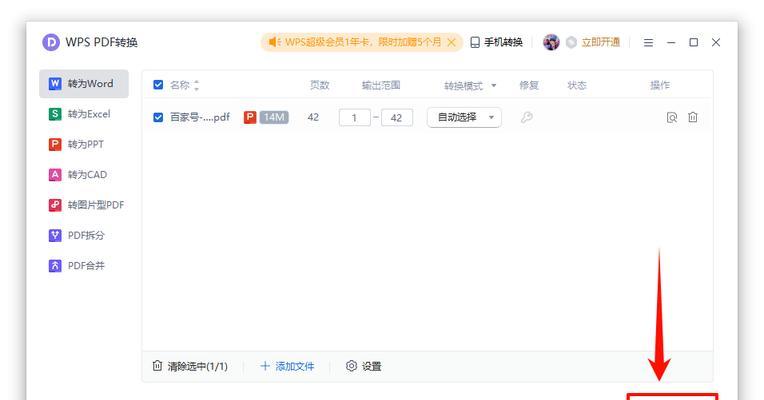Minimize the WPS PDF转换 window
Image resolution: width=764 pixels, height=400 pixels.
(x=671, y=43)
